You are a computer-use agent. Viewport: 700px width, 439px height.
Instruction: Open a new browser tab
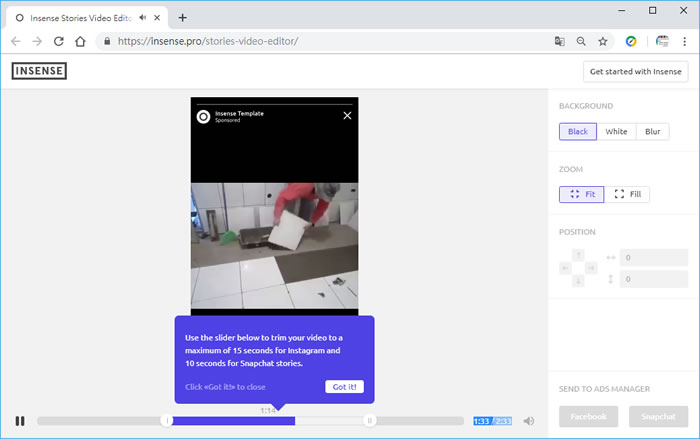tap(182, 18)
